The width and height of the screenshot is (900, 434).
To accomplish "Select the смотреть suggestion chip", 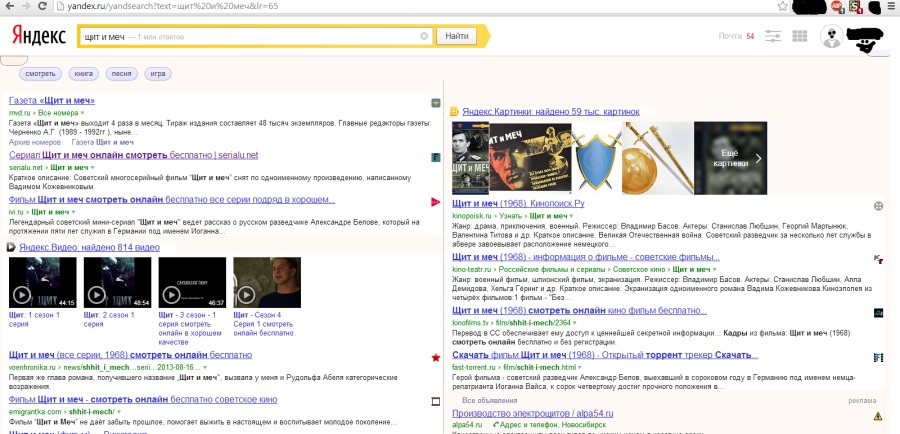I will point(40,74).
